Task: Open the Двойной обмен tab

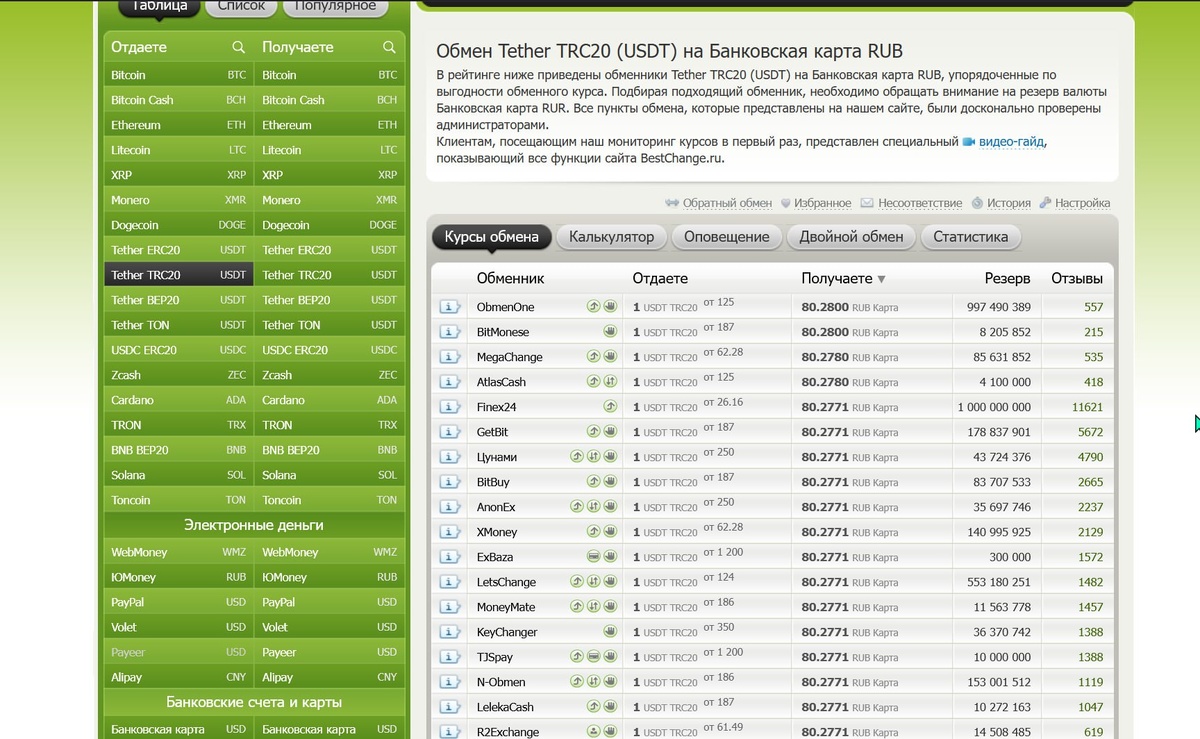Action: pos(851,237)
